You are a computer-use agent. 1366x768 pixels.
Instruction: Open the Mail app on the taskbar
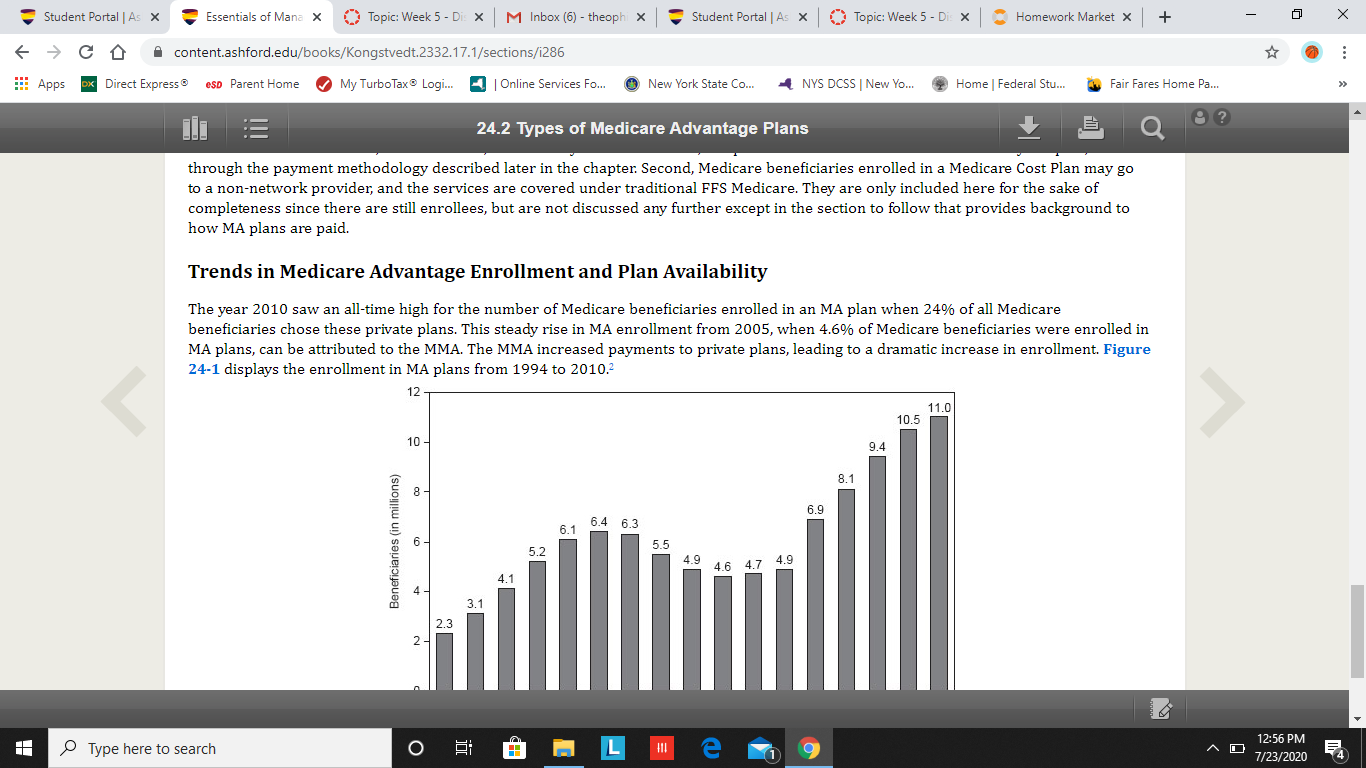[762, 749]
